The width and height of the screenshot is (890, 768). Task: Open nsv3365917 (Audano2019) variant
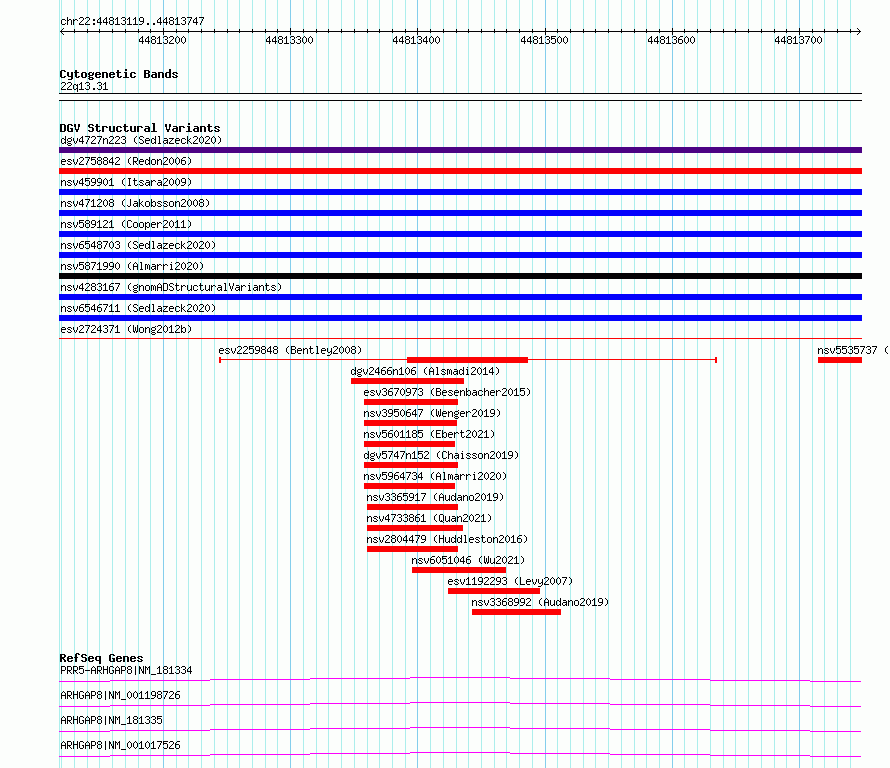click(x=435, y=497)
